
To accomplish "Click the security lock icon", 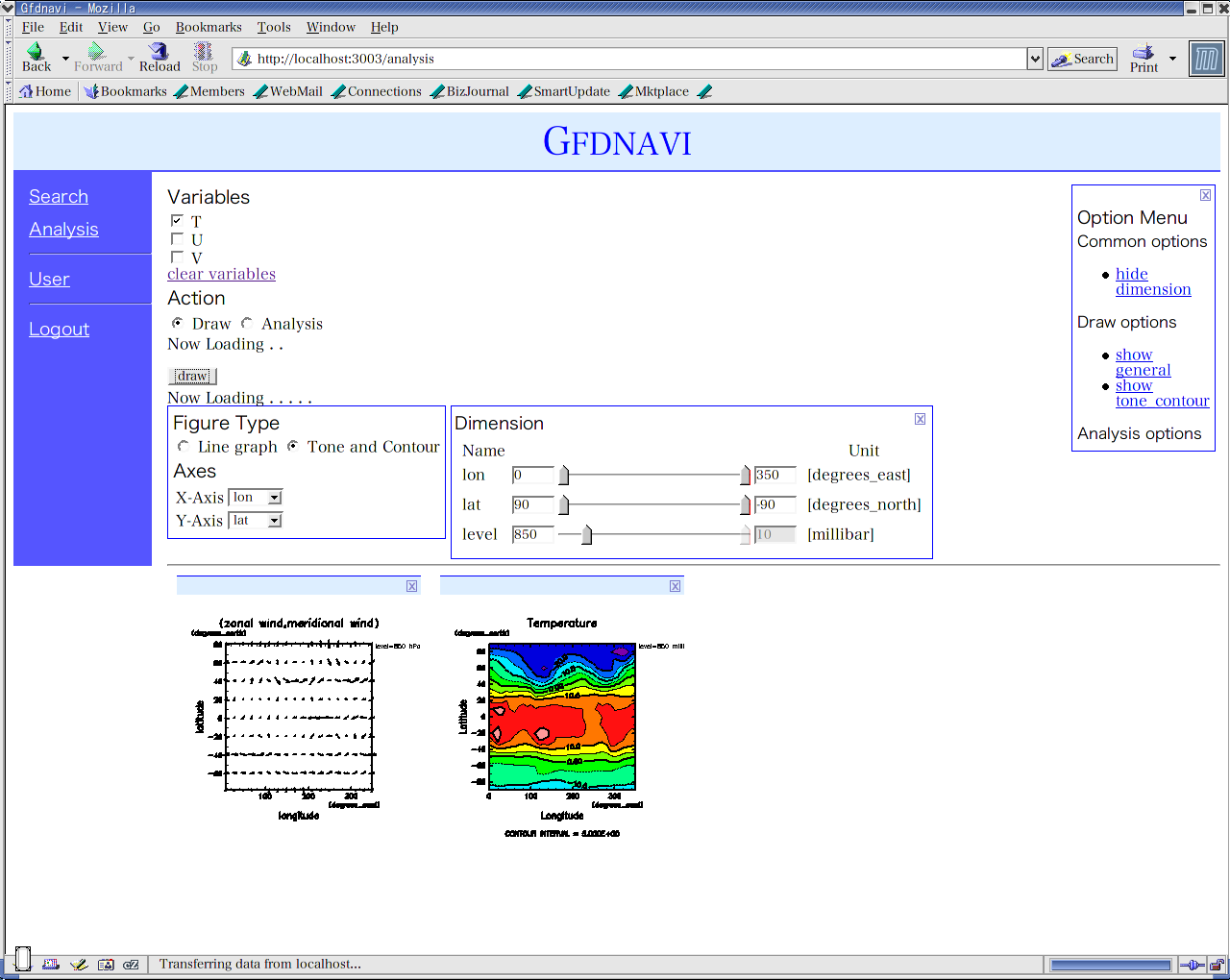I will coord(1217,965).
